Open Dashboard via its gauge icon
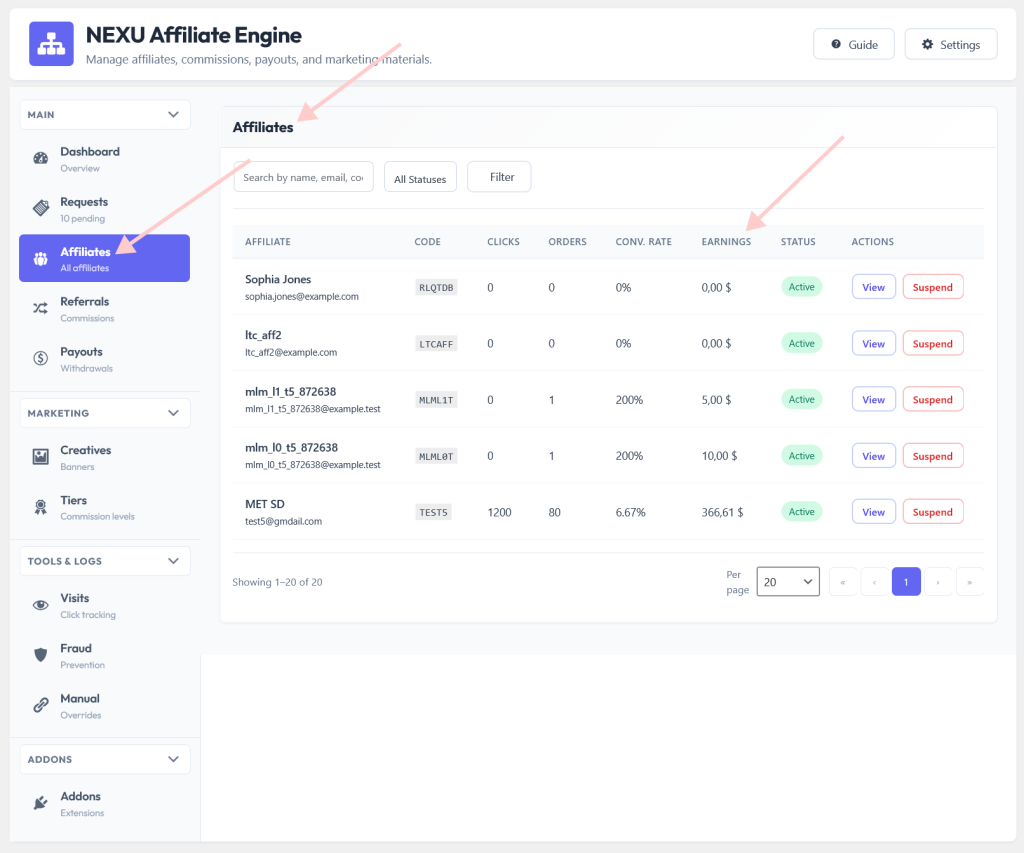The height and width of the screenshot is (853, 1024). (40, 158)
